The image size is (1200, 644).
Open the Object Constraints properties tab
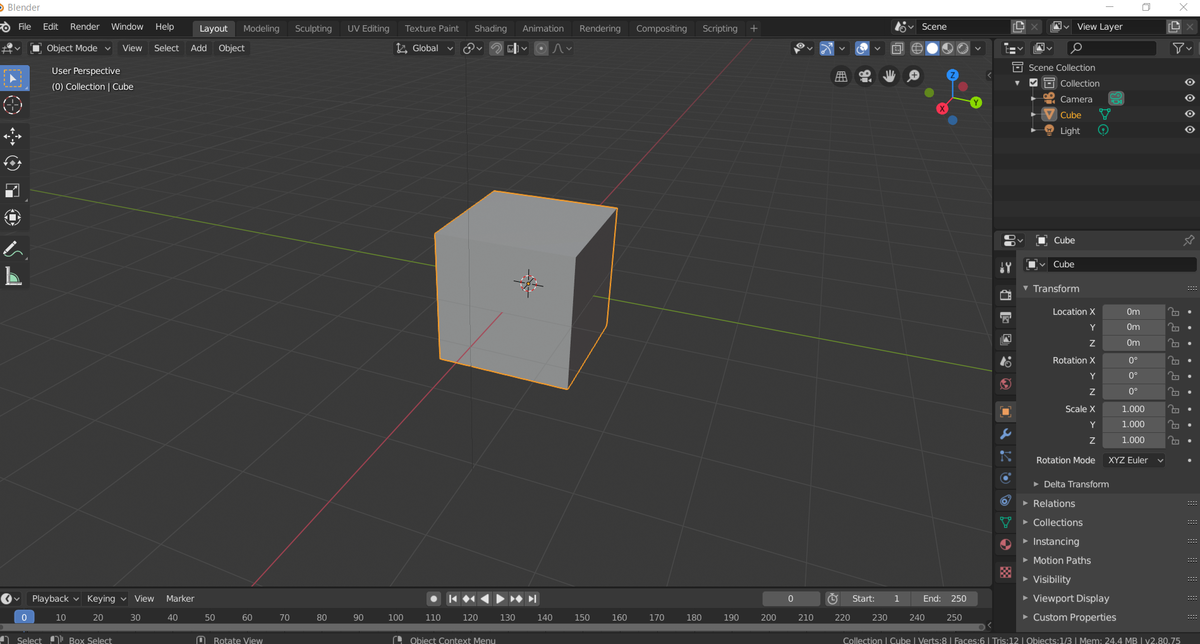pyautogui.click(x=1006, y=500)
